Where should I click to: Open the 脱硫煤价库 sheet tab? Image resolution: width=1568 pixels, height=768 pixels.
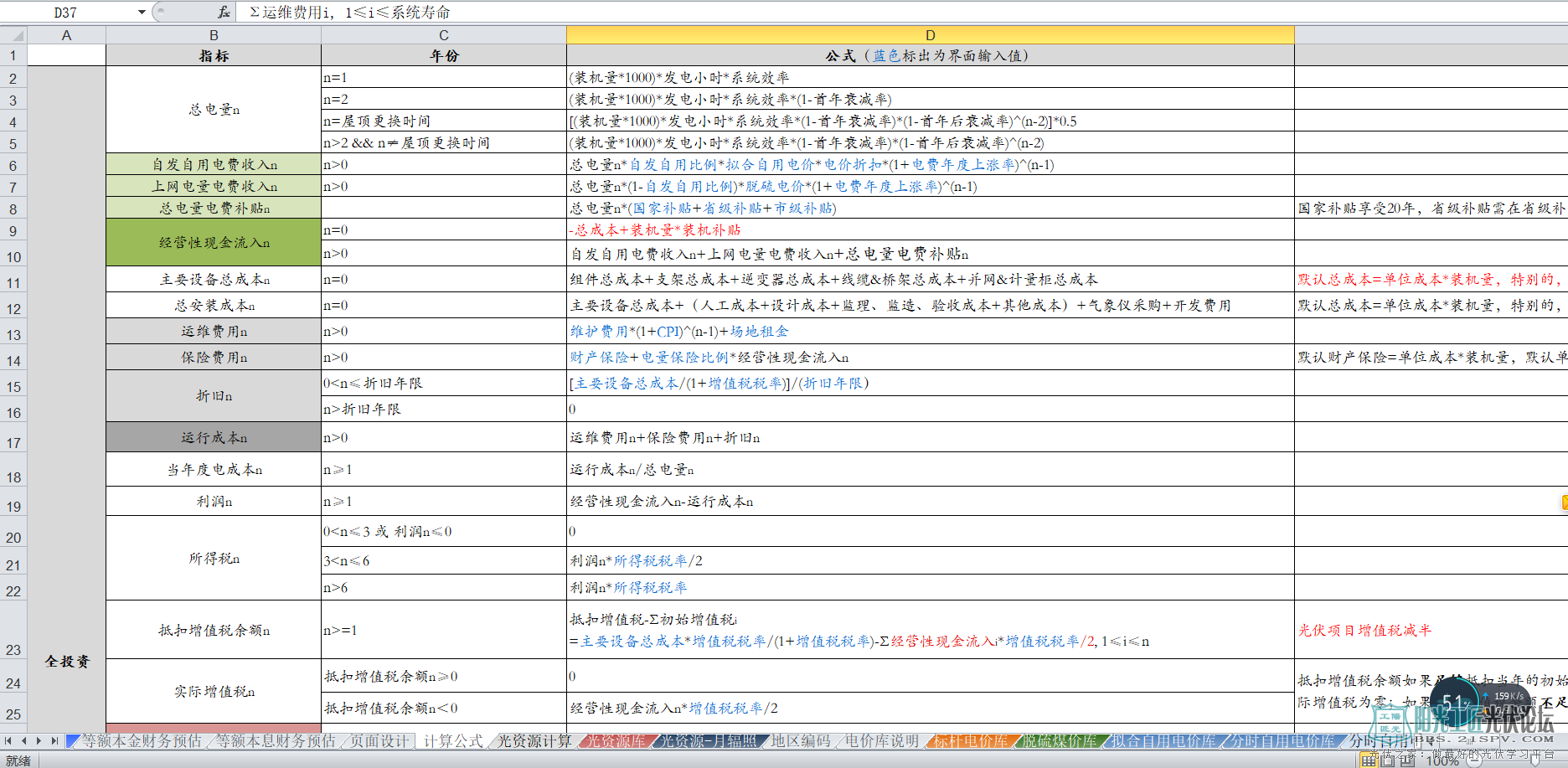(x=1060, y=741)
